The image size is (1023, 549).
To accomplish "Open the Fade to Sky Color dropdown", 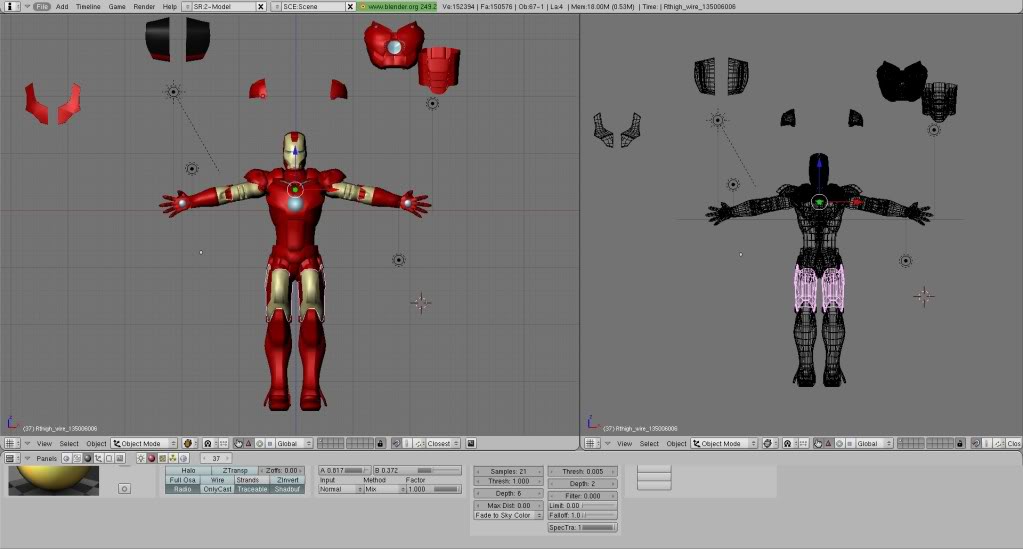I will [x=508, y=515].
